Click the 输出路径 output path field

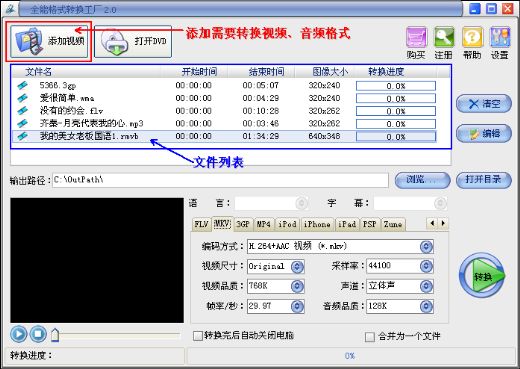(220, 180)
